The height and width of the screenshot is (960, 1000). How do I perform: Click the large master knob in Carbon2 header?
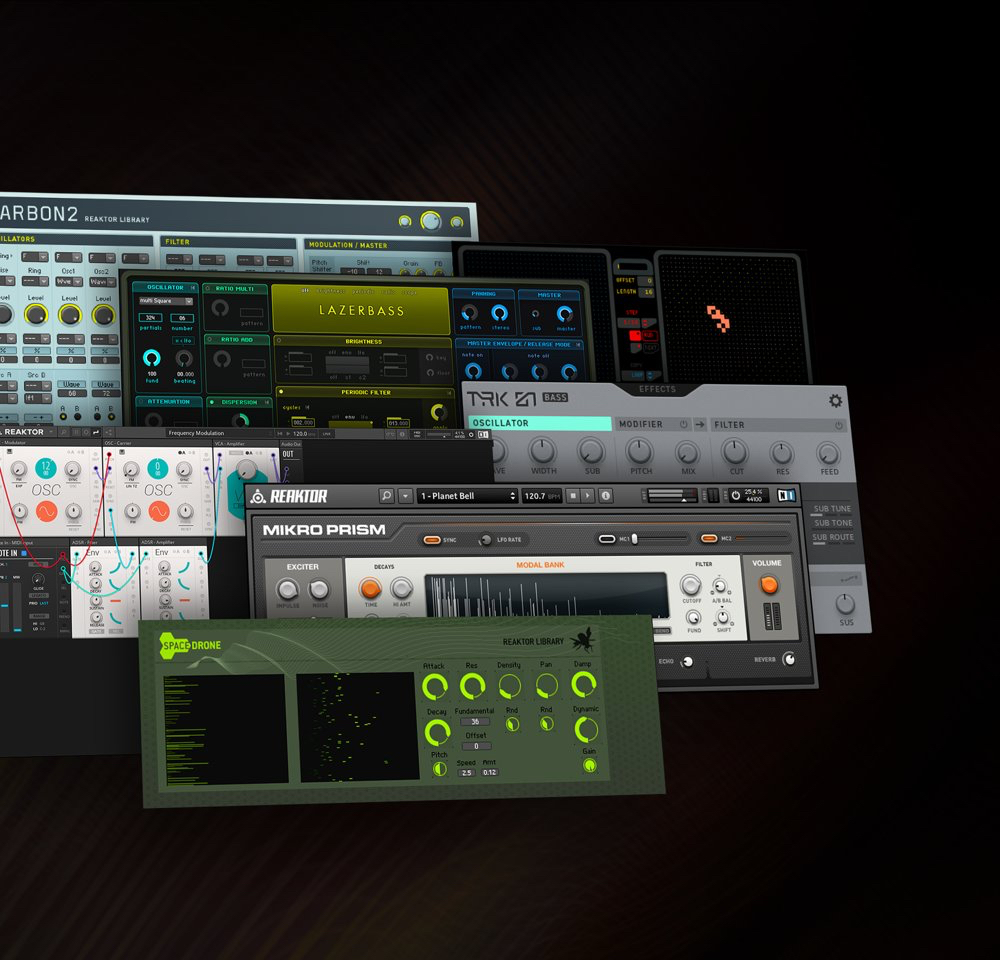coord(431,221)
